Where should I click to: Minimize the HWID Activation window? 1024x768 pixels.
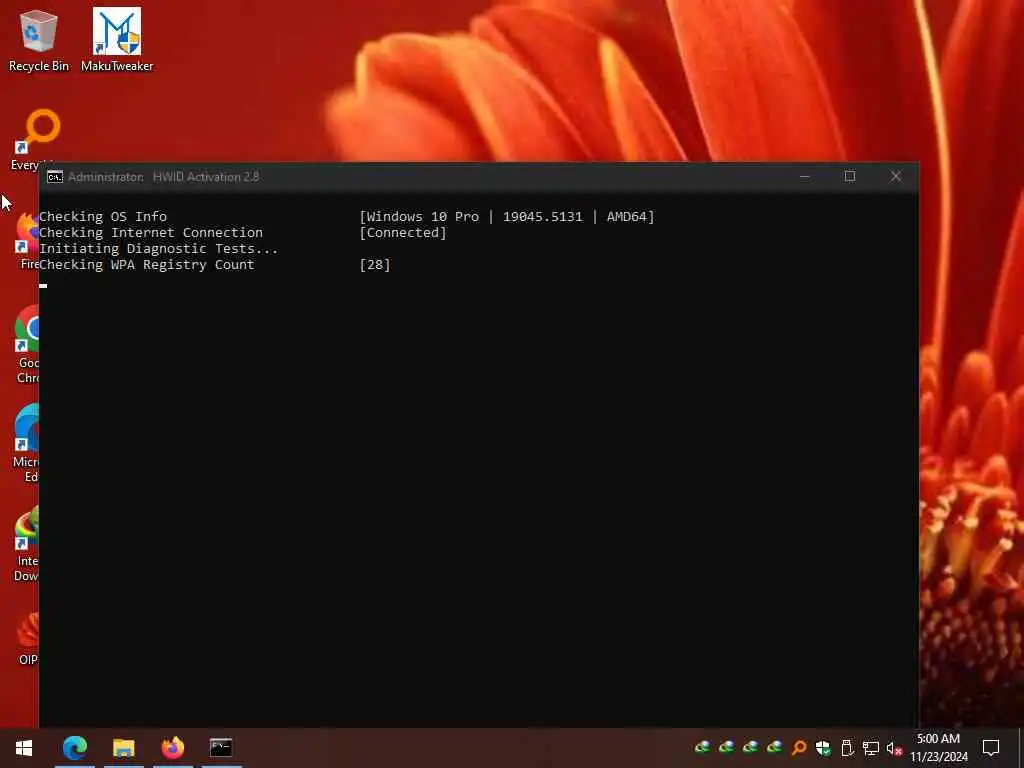click(805, 176)
